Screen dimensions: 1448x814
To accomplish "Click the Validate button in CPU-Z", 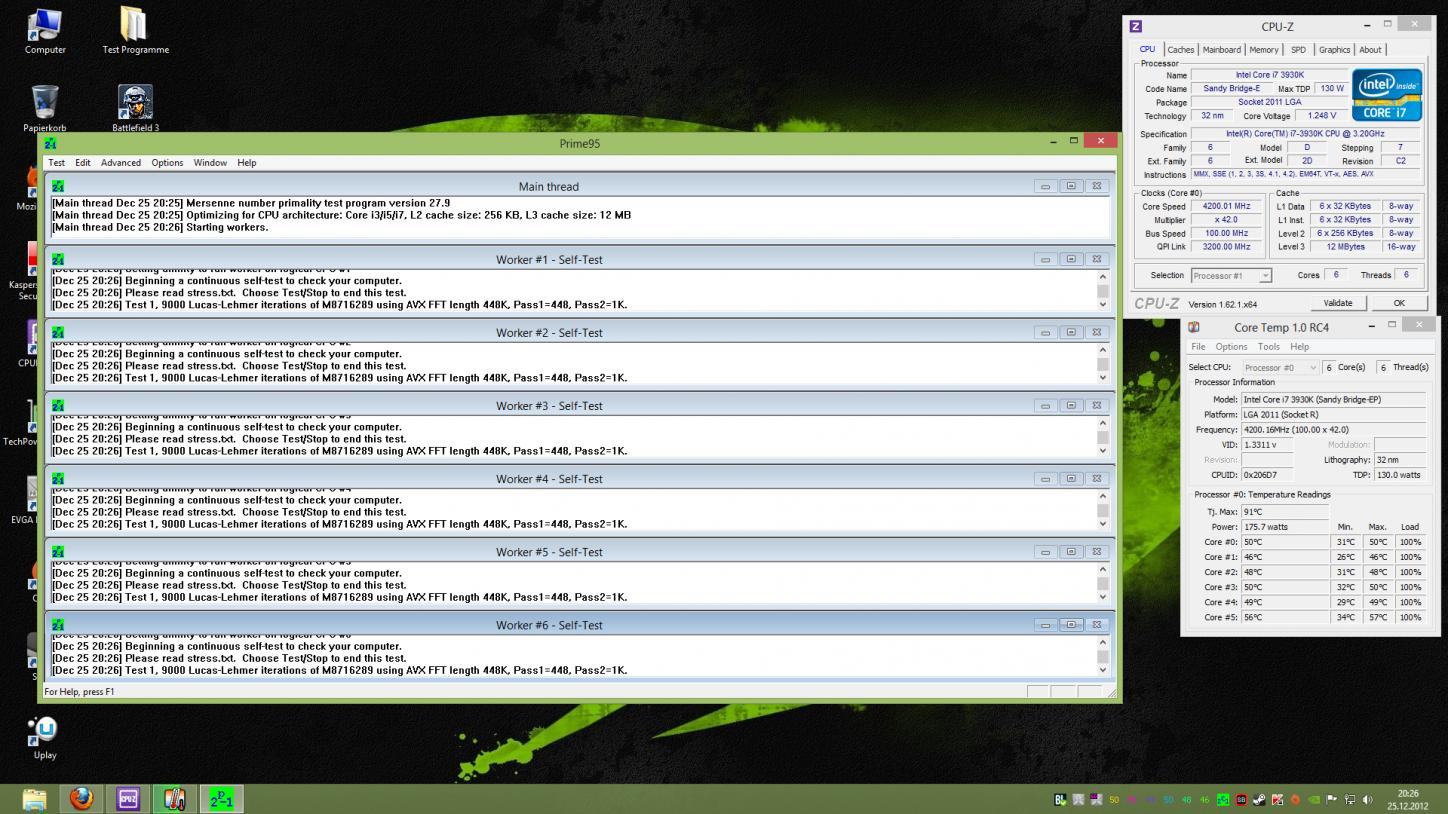I will 1338,303.
